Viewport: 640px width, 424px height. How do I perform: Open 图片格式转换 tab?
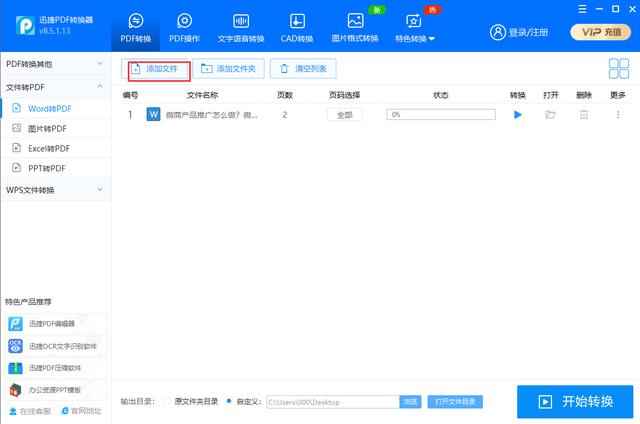pos(355,28)
